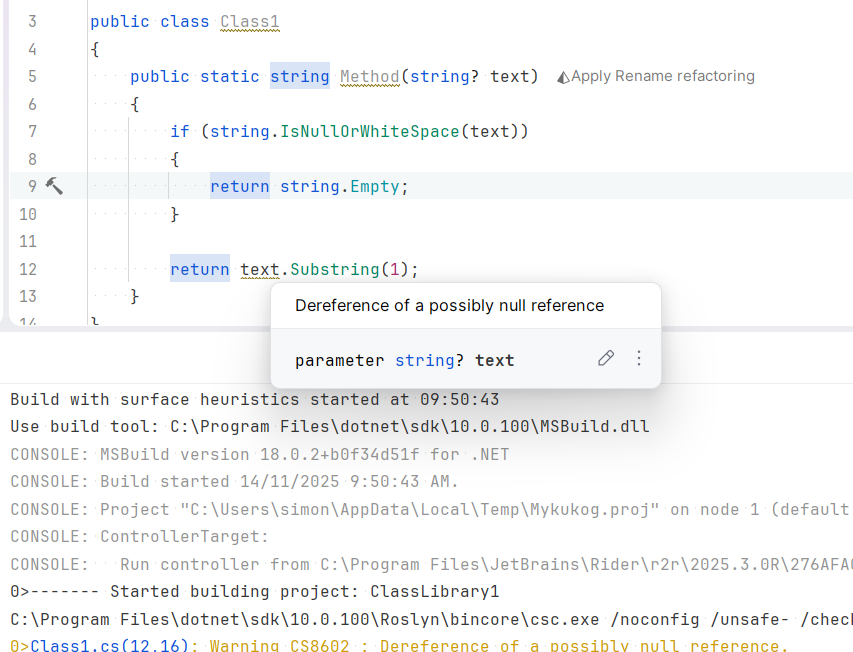Click line number 12 in the gutter
853x652 pixels.
27,269
